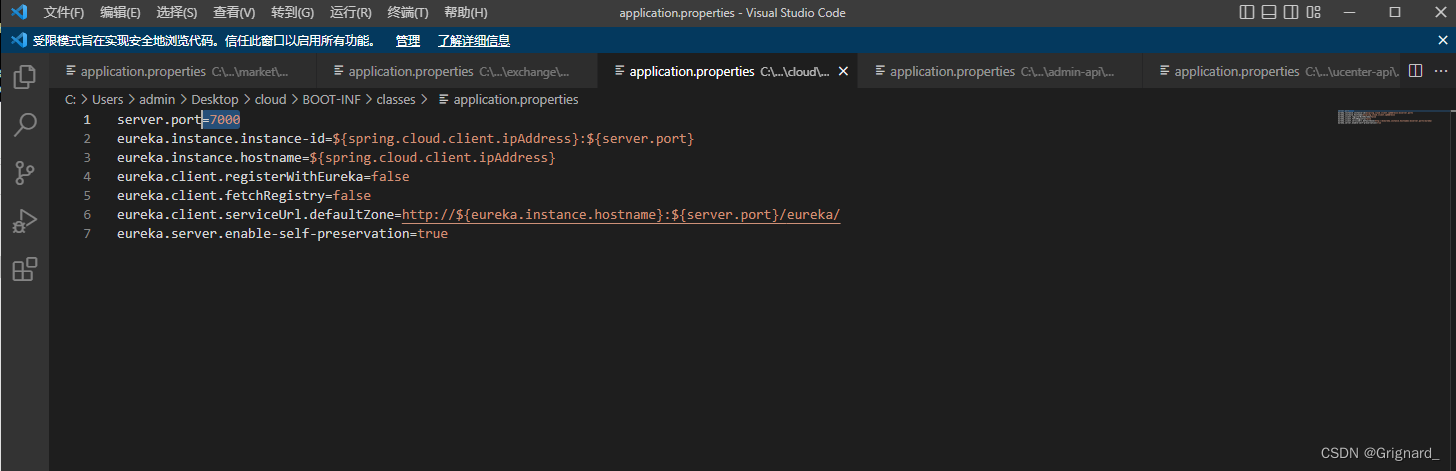The height and width of the screenshot is (471, 1456).
Task: Expand the Desktop breadcrumb segment
Action: [215, 99]
